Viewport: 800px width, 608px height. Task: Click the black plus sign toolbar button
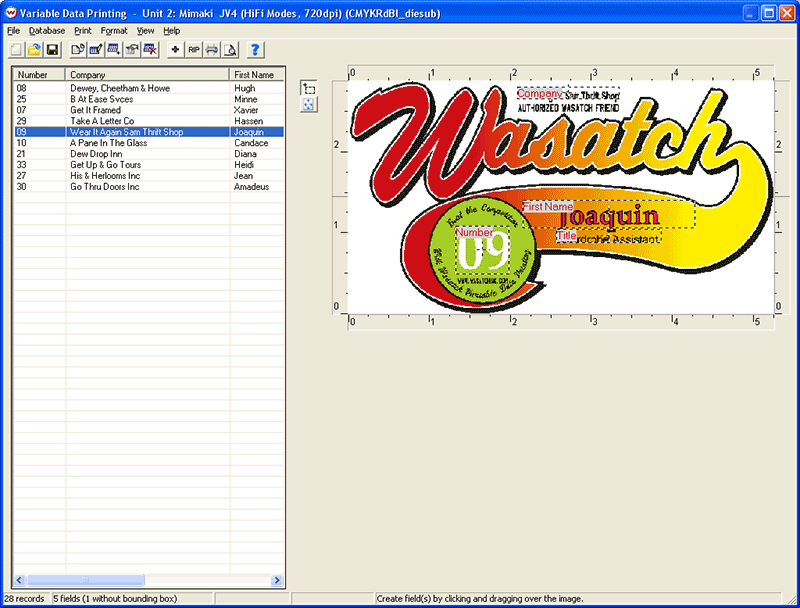coord(176,50)
